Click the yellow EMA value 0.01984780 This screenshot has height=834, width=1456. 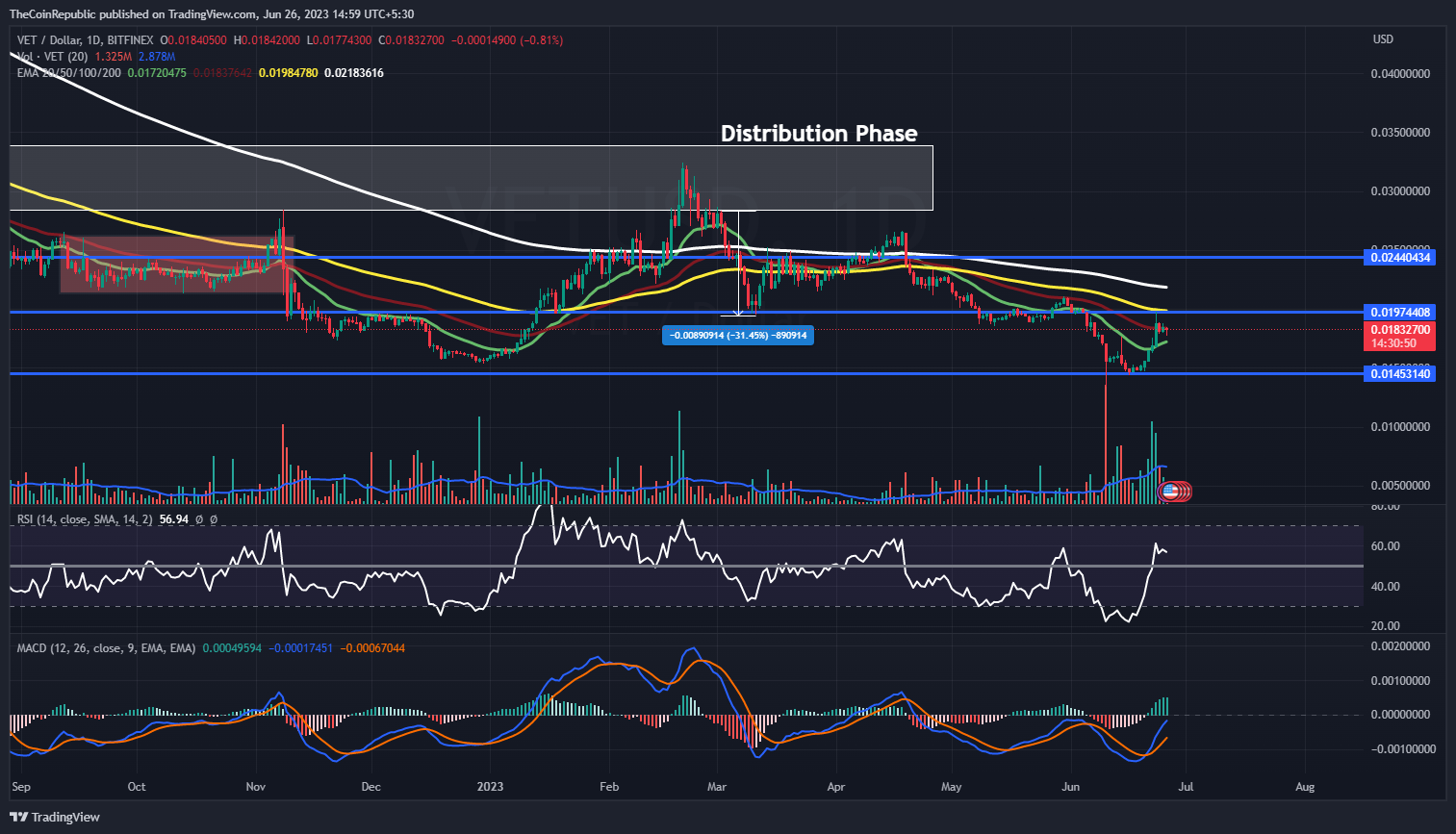288,73
